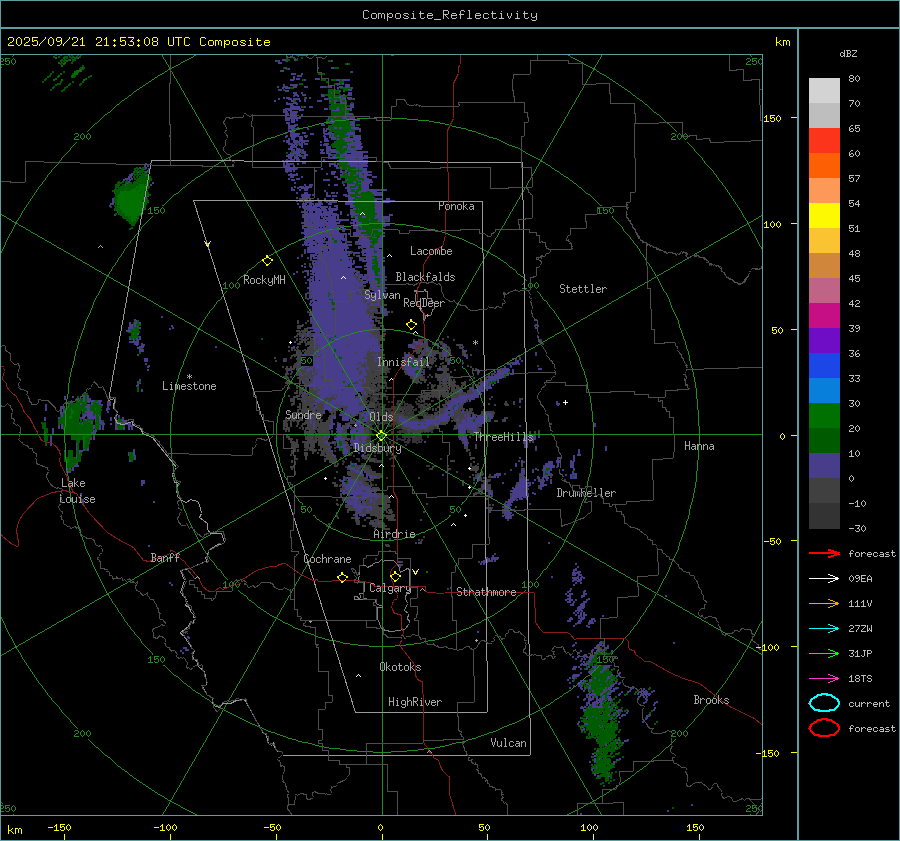
Task: Select the magenta 18TS arrow icon
Action: 824,678
